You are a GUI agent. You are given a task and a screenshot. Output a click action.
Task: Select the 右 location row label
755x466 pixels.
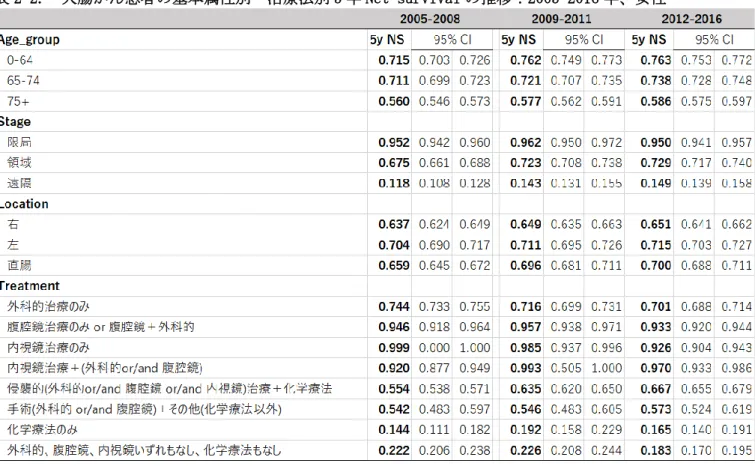coord(13,224)
